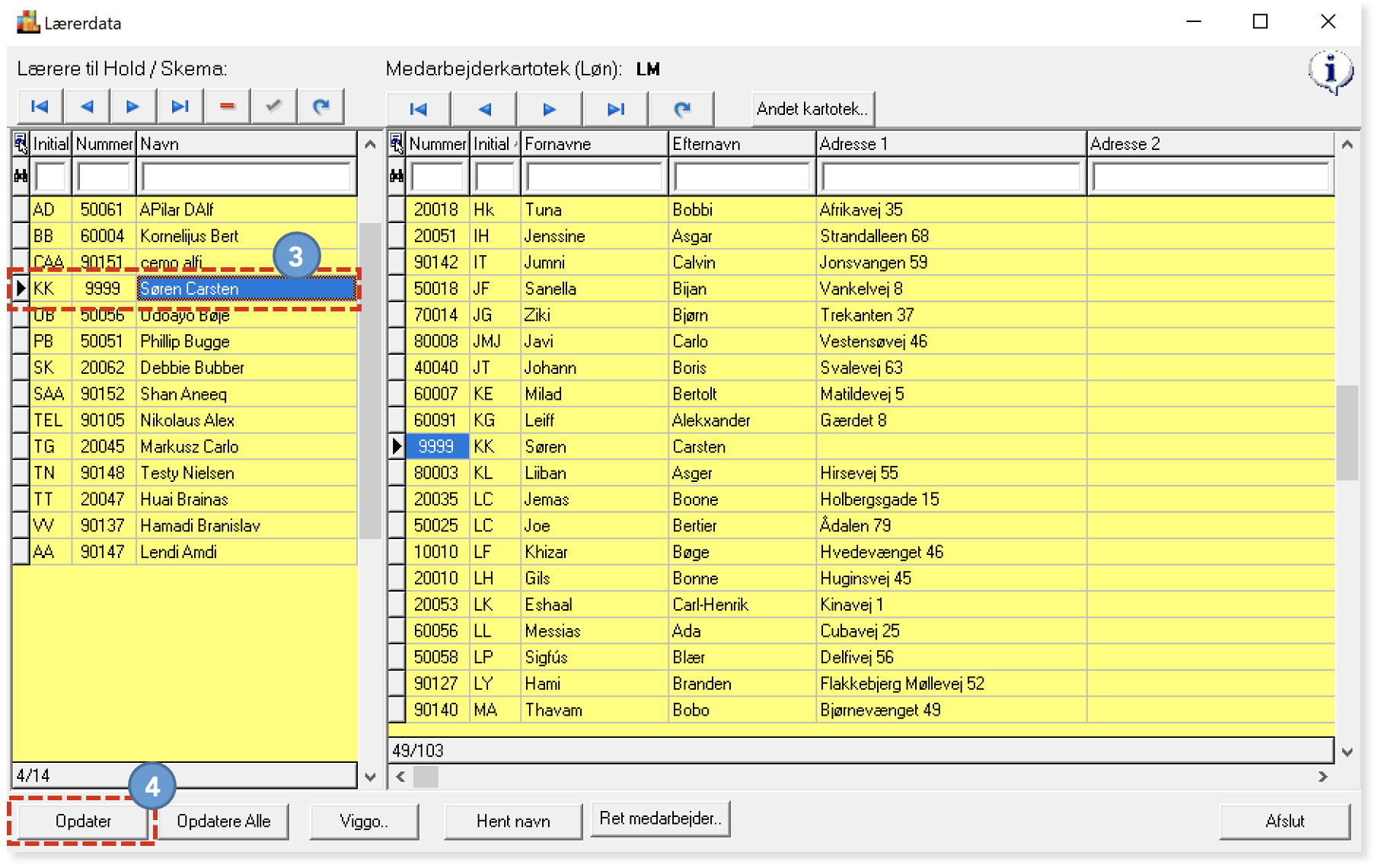Viewport: 1378px width, 868px height.
Task: Click Efternavn filter field in employee table
Action: (x=742, y=177)
